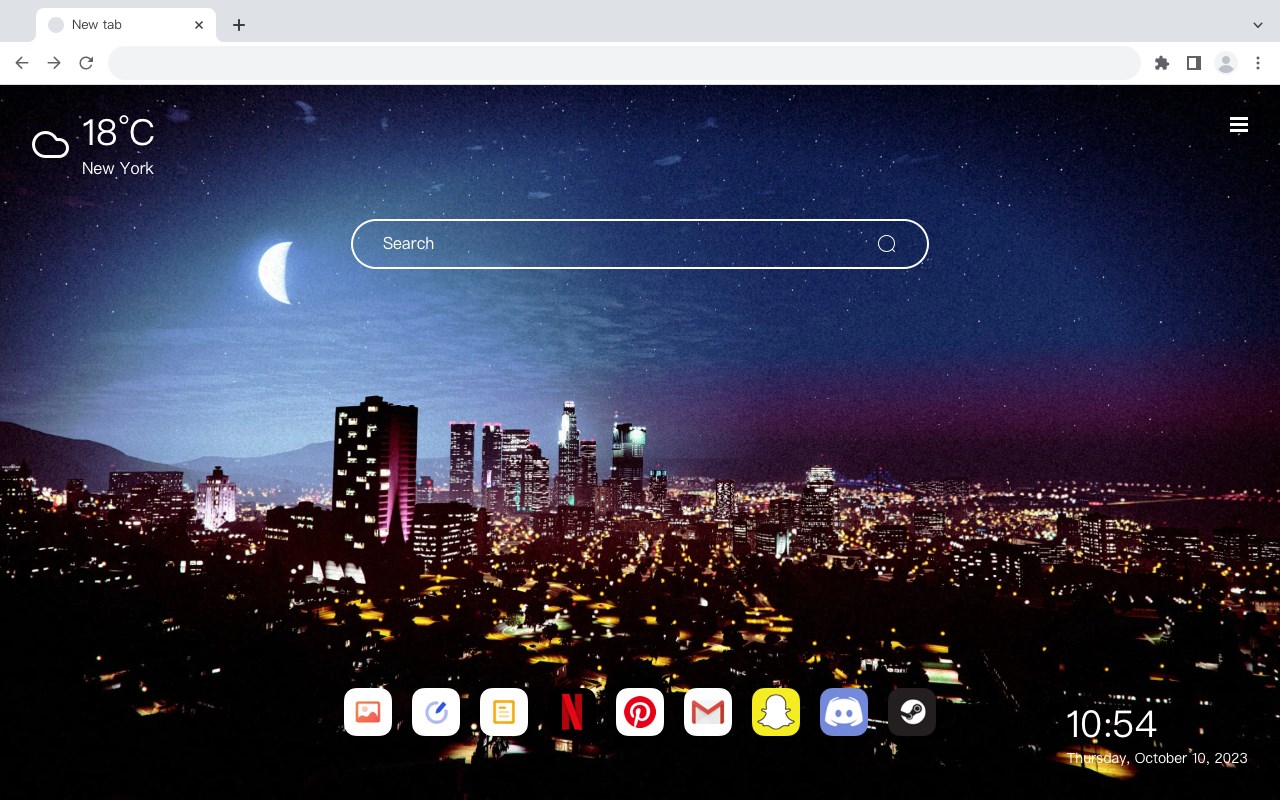Focus the browser address bar
Viewport: 1280px width, 800px height.
(624, 63)
